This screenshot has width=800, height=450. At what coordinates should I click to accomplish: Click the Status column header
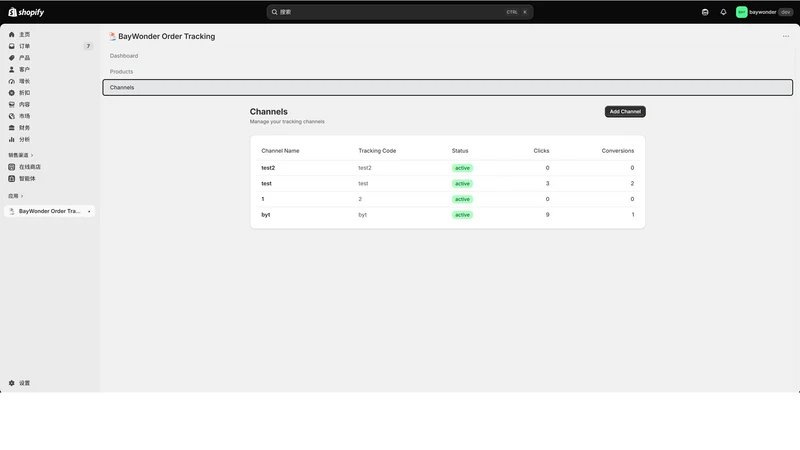[x=460, y=151]
